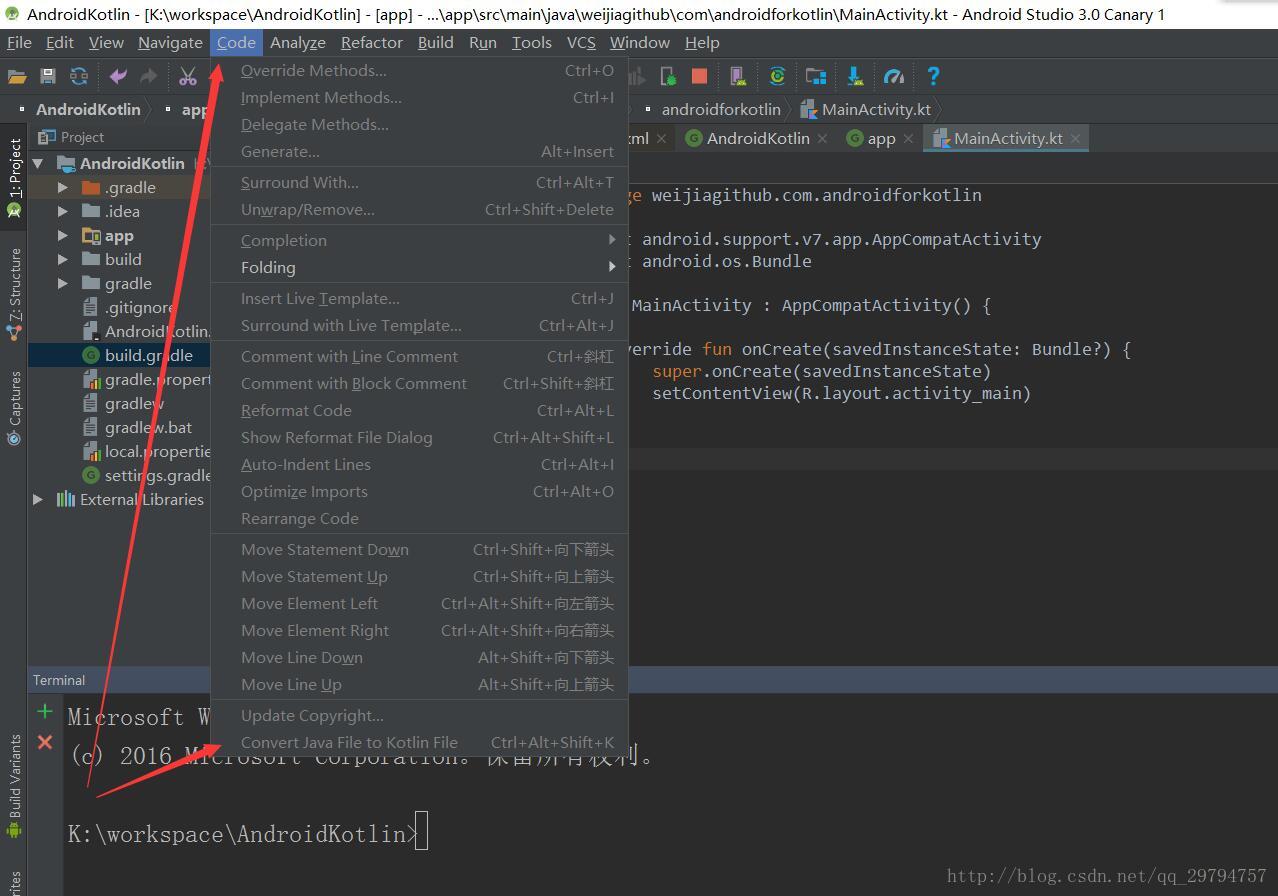Screen dimensions: 1278x896
Task: Switch to the MainActivity.kt tab
Action: [1008, 139]
